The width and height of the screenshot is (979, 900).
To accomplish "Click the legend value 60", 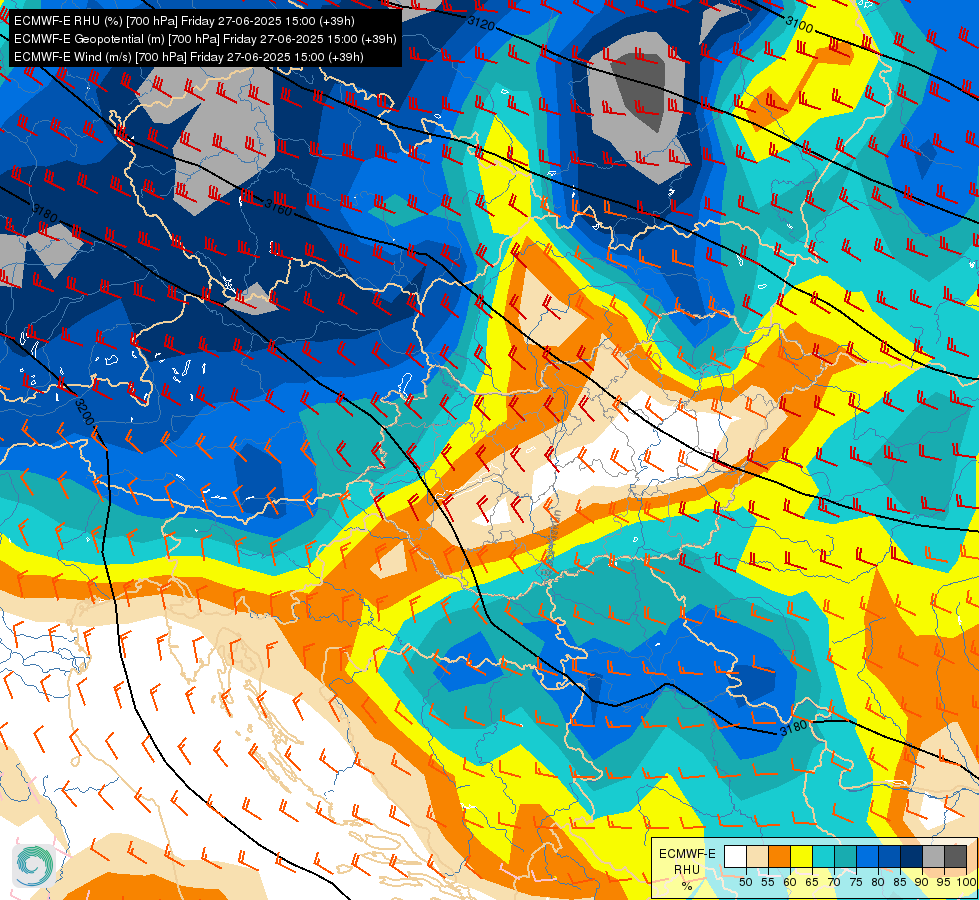I will [790, 882].
